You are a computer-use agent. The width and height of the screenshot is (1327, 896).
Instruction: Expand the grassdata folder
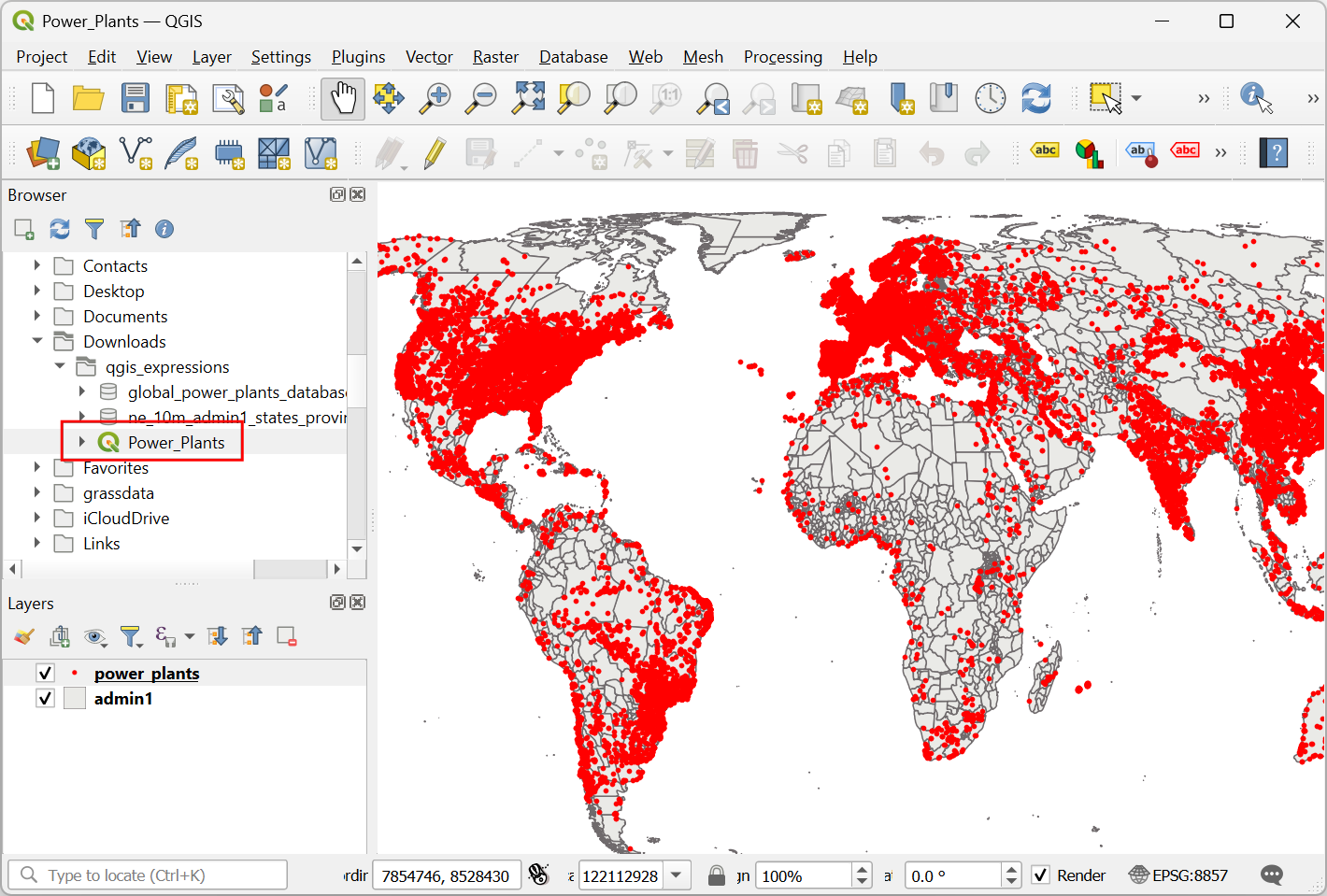pos(37,492)
